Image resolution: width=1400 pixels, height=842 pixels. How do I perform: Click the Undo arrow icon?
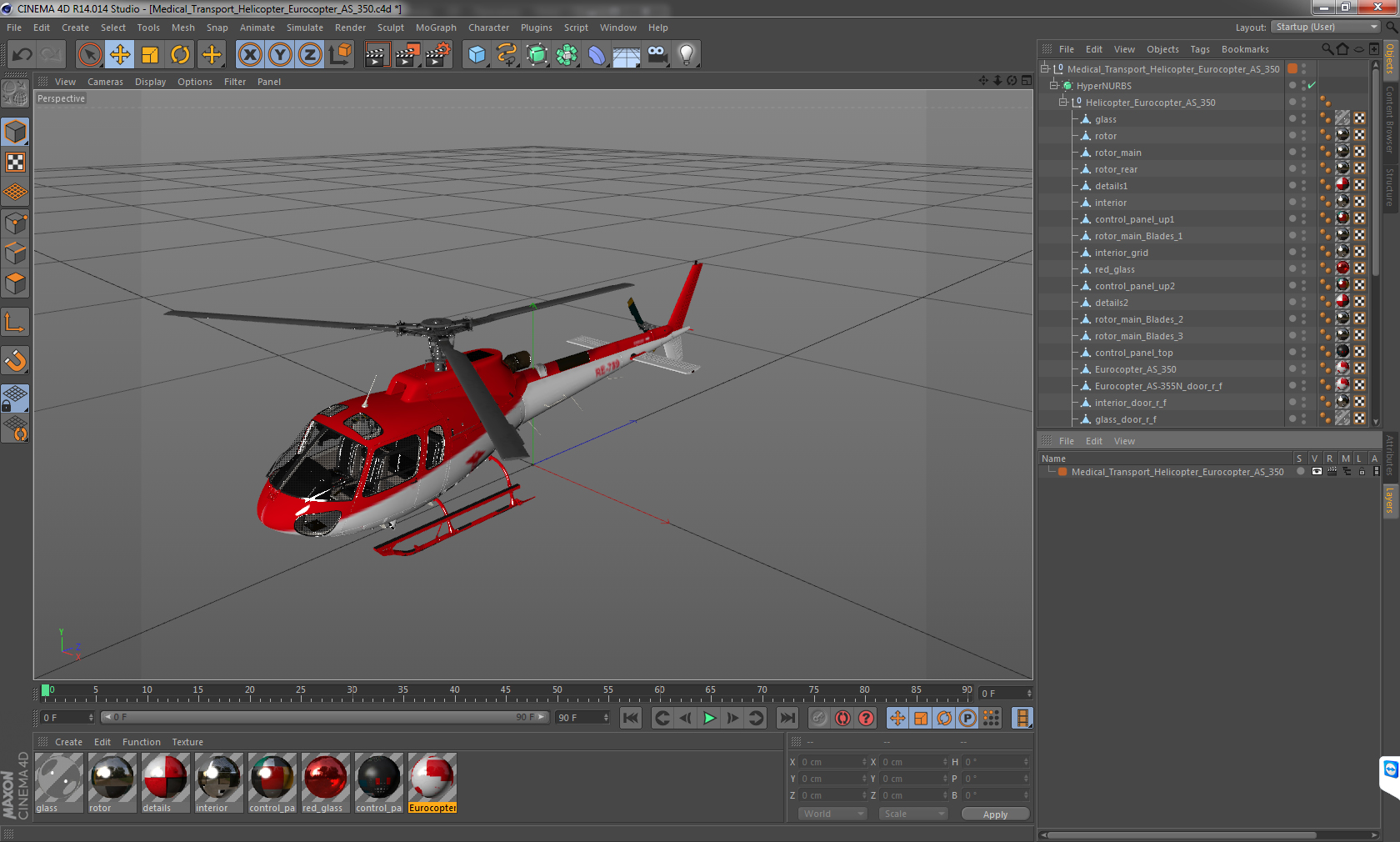pyautogui.click(x=22, y=55)
